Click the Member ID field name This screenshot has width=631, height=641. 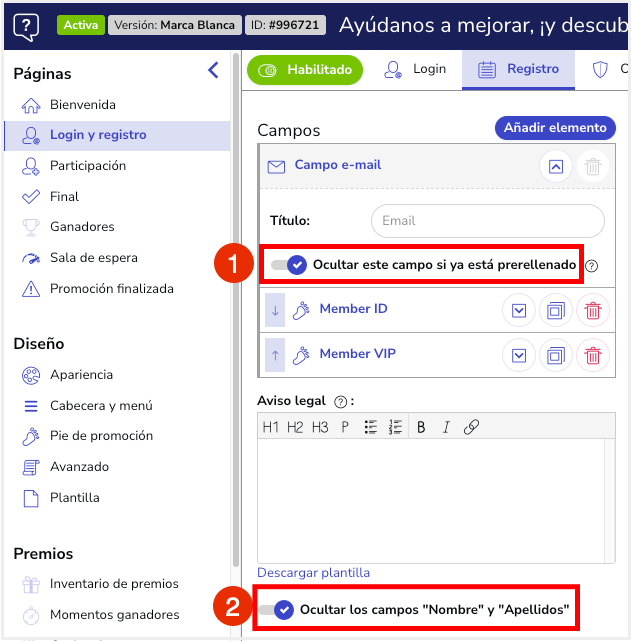[x=354, y=309]
